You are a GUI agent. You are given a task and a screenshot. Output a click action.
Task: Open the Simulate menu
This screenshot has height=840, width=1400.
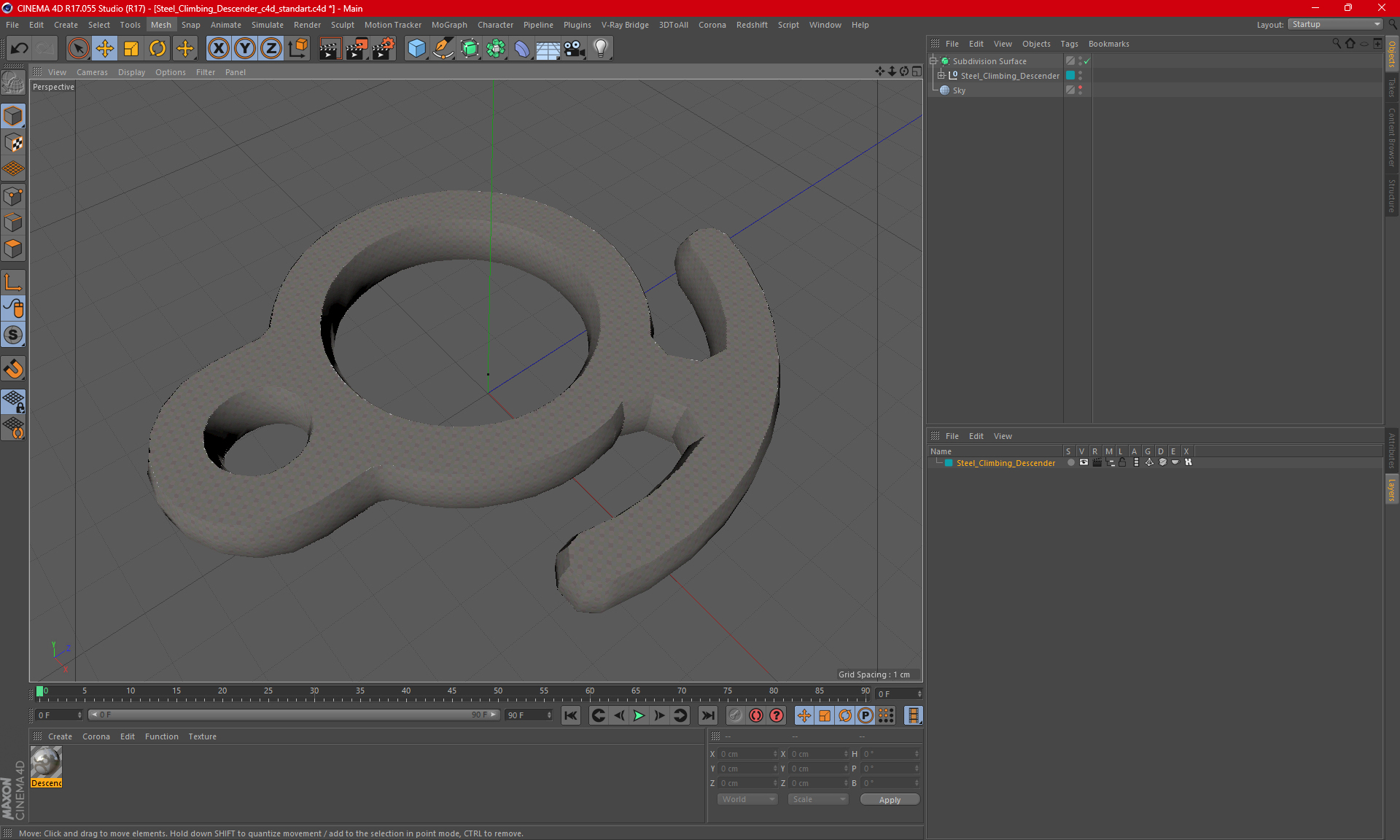[x=268, y=25]
